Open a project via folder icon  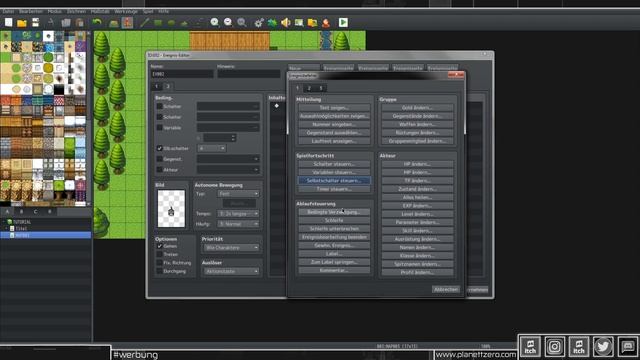coord(22,22)
